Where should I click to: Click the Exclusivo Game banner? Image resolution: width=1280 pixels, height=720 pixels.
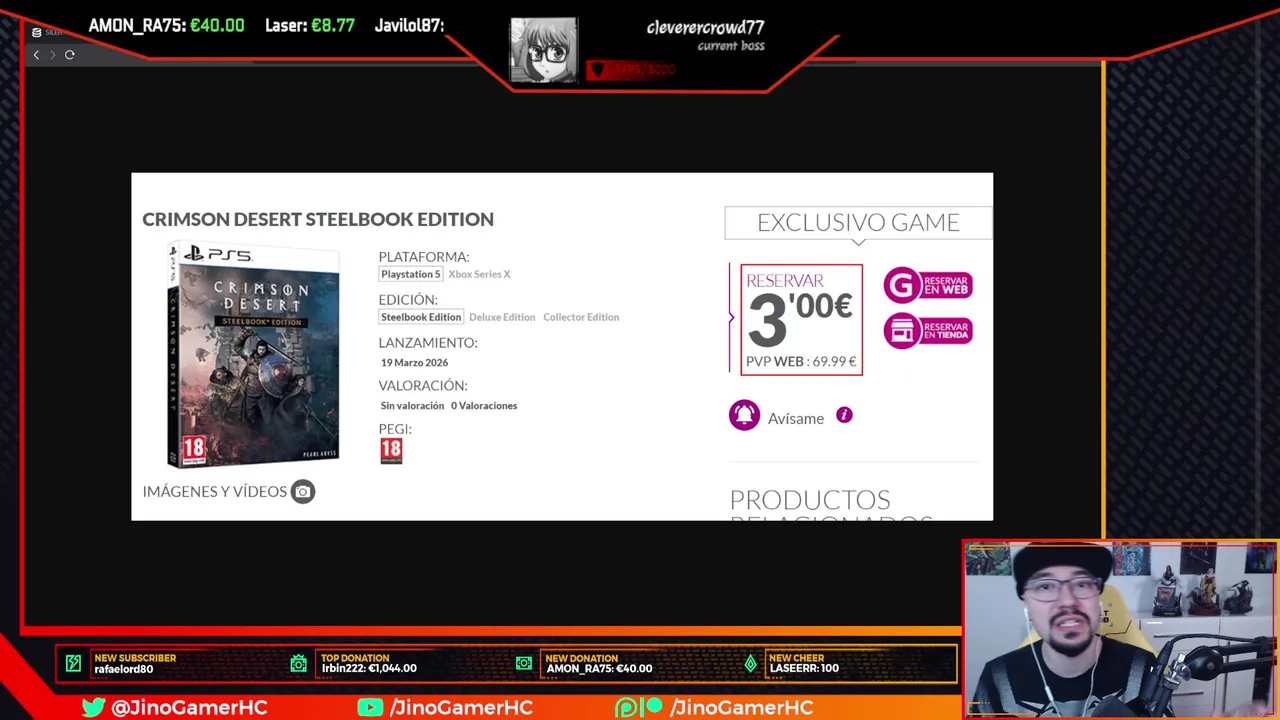(x=858, y=222)
